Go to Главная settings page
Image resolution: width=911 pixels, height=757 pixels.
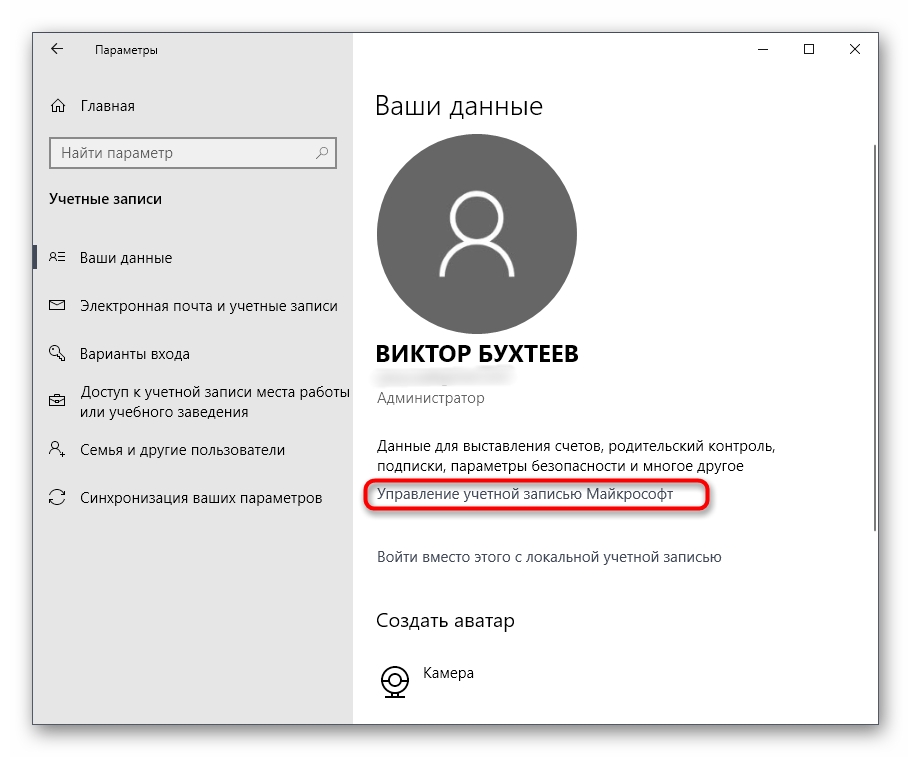pos(107,106)
